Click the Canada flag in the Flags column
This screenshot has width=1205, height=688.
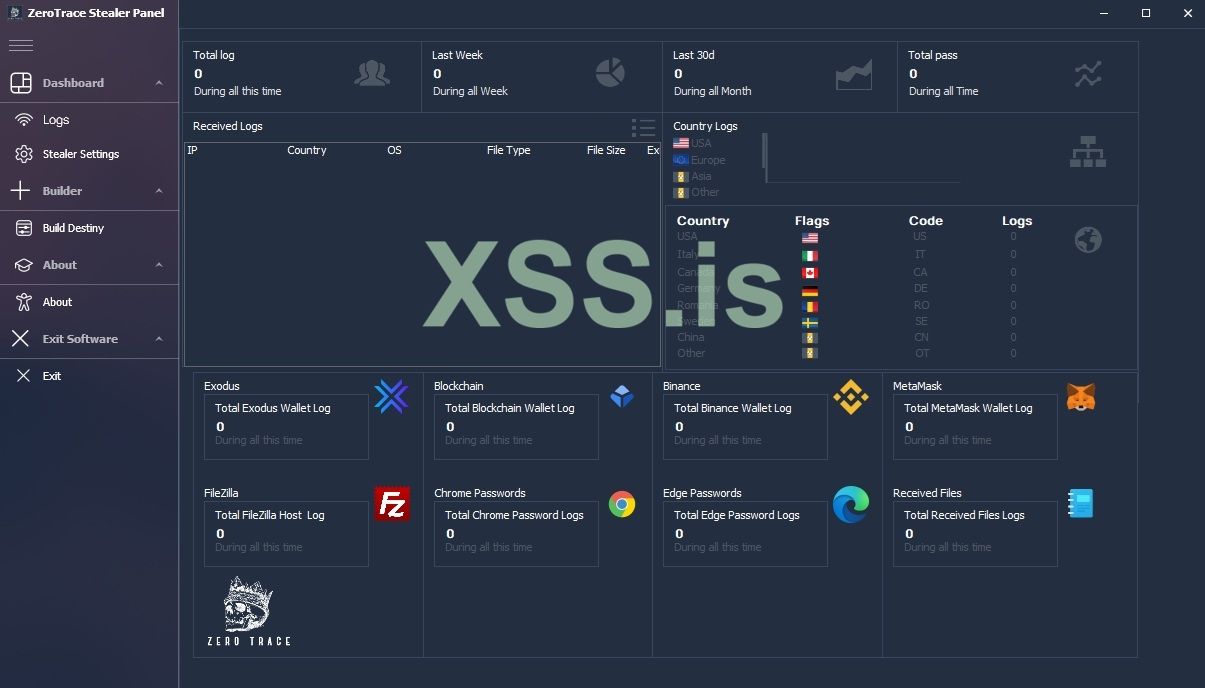coord(810,272)
